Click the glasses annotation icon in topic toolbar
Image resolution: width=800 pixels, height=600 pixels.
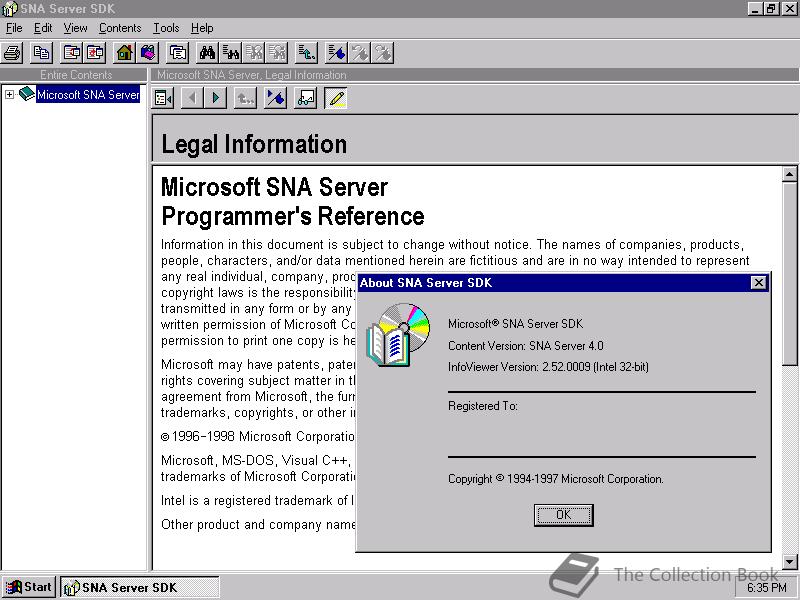point(305,97)
